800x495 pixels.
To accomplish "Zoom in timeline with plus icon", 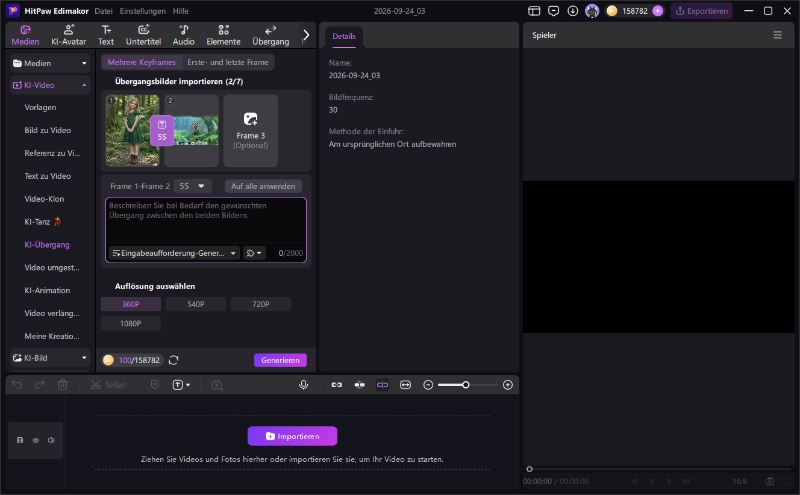I will (x=508, y=385).
